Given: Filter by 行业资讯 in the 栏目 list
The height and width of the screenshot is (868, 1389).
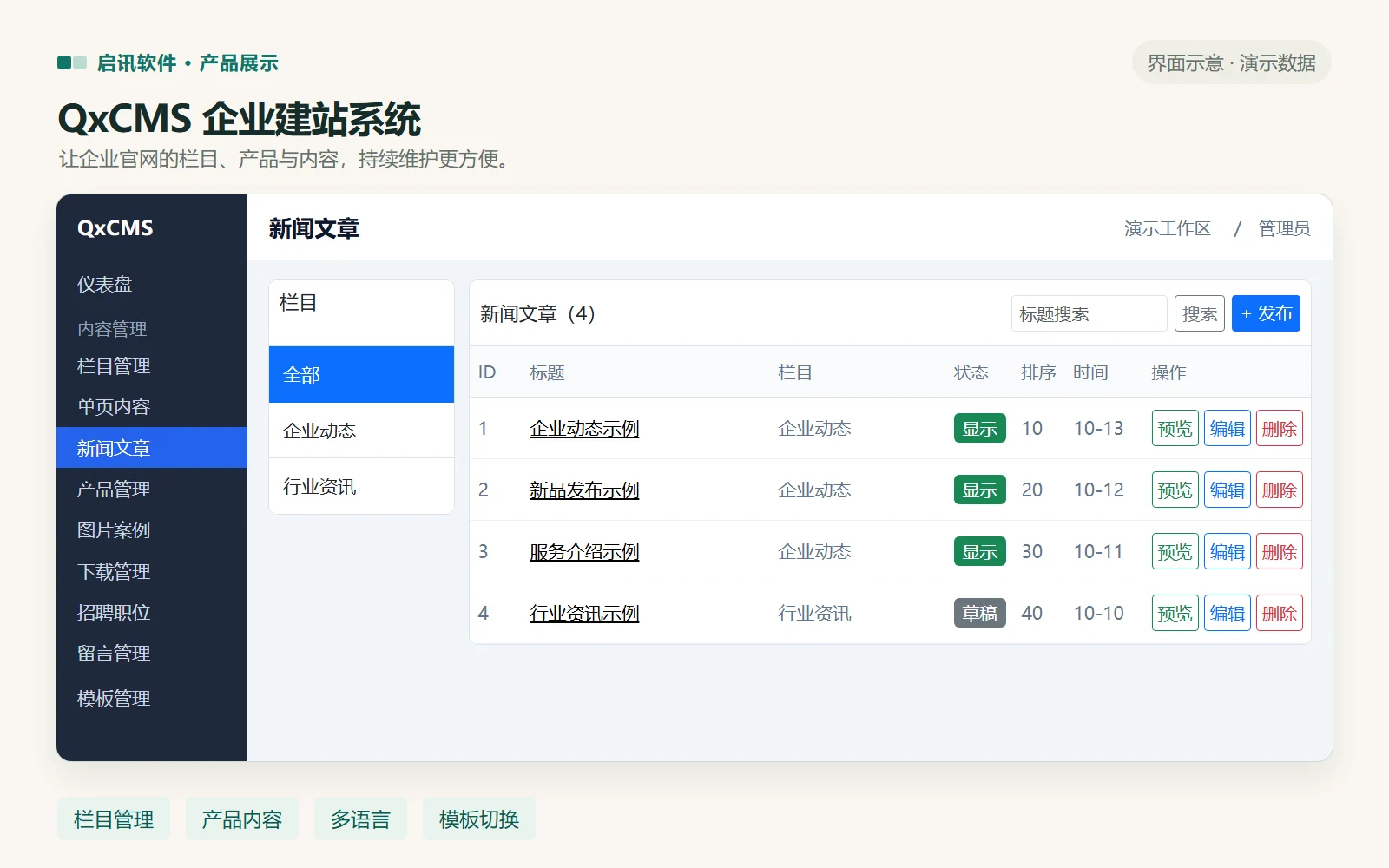Looking at the screenshot, I should coord(361,486).
